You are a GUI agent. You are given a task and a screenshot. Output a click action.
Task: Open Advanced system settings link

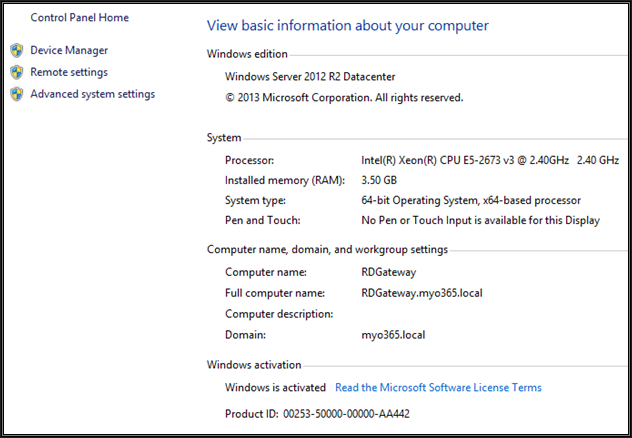click(93, 94)
